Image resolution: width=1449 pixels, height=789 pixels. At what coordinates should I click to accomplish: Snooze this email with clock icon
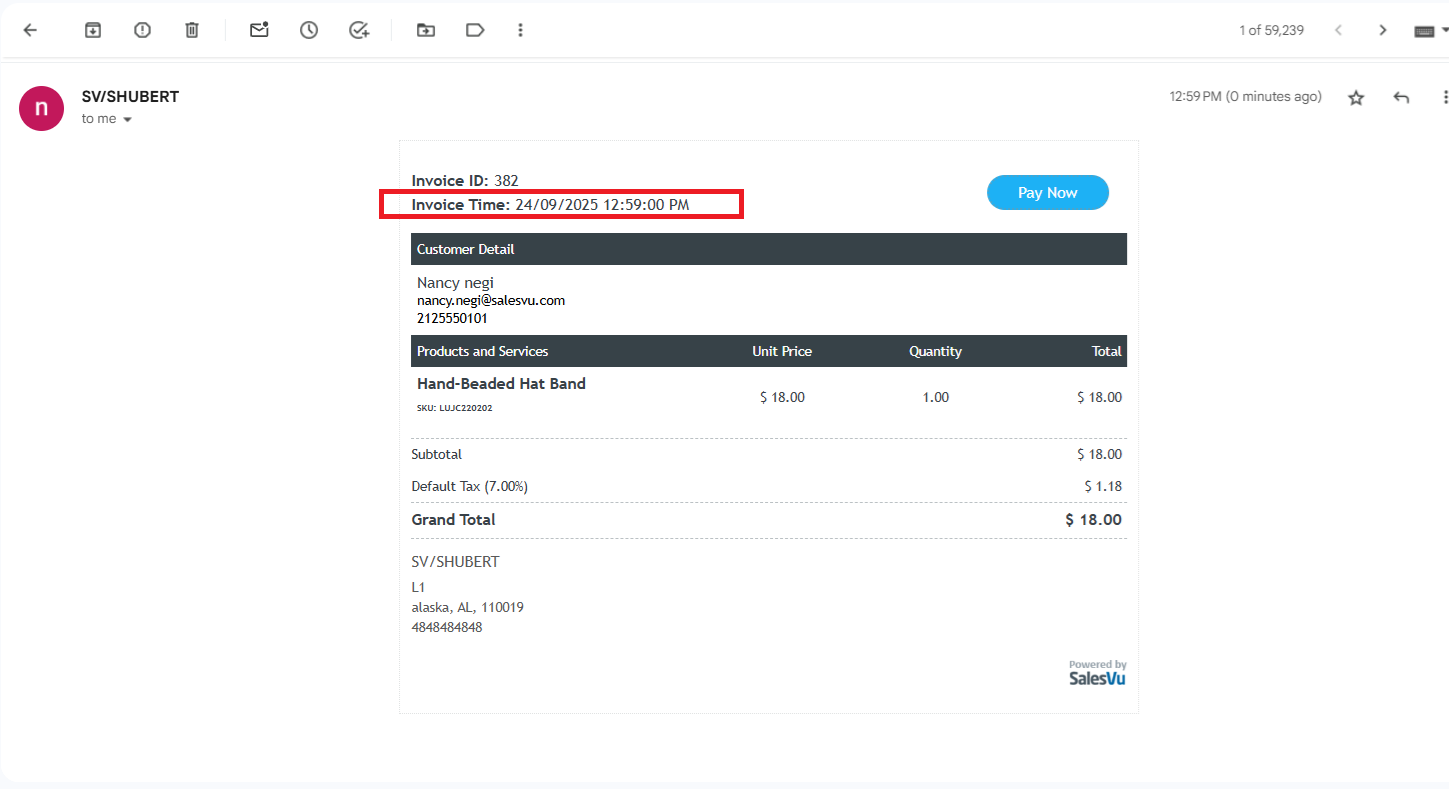coord(309,30)
